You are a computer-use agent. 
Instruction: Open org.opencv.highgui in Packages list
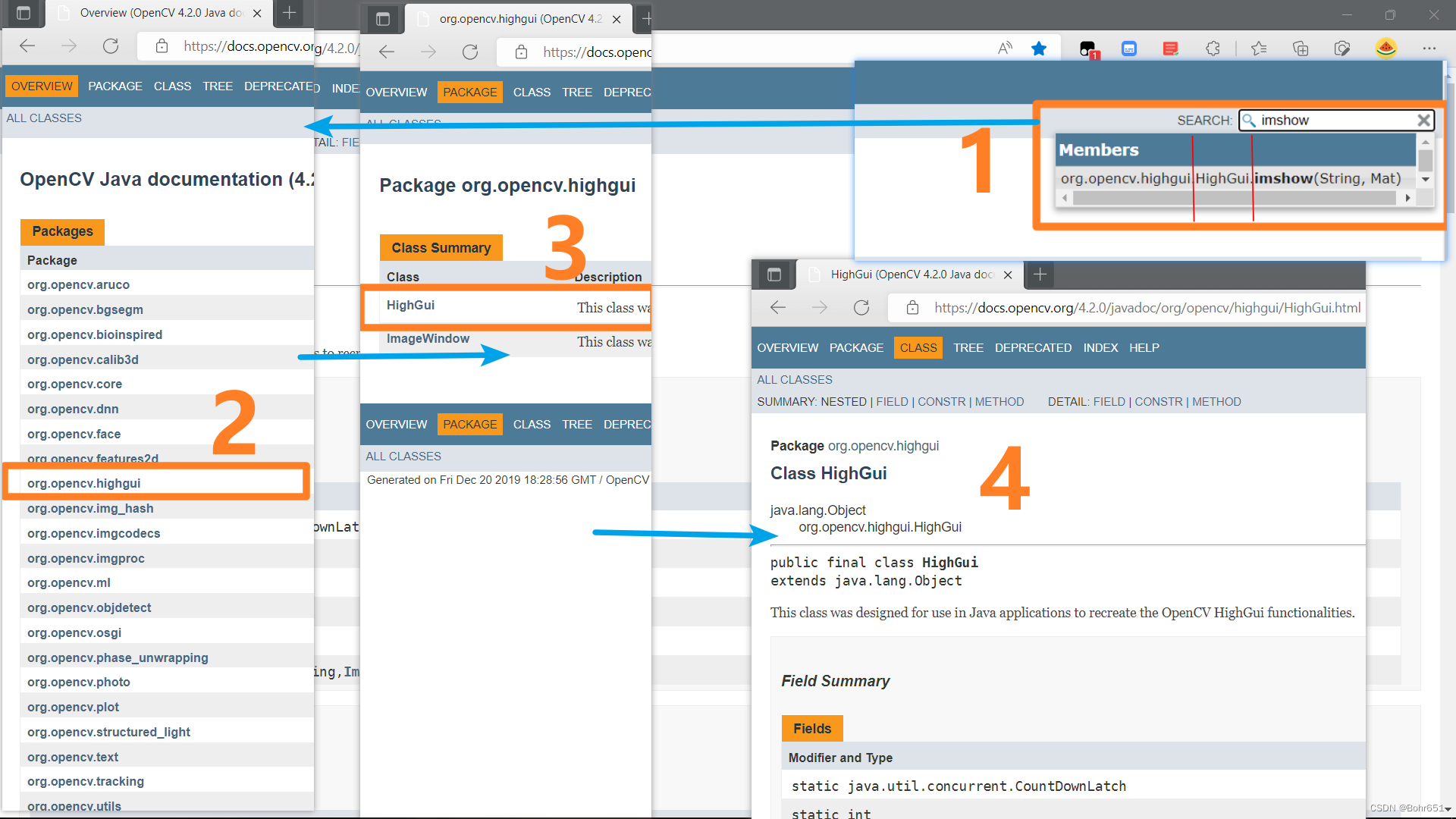(83, 483)
